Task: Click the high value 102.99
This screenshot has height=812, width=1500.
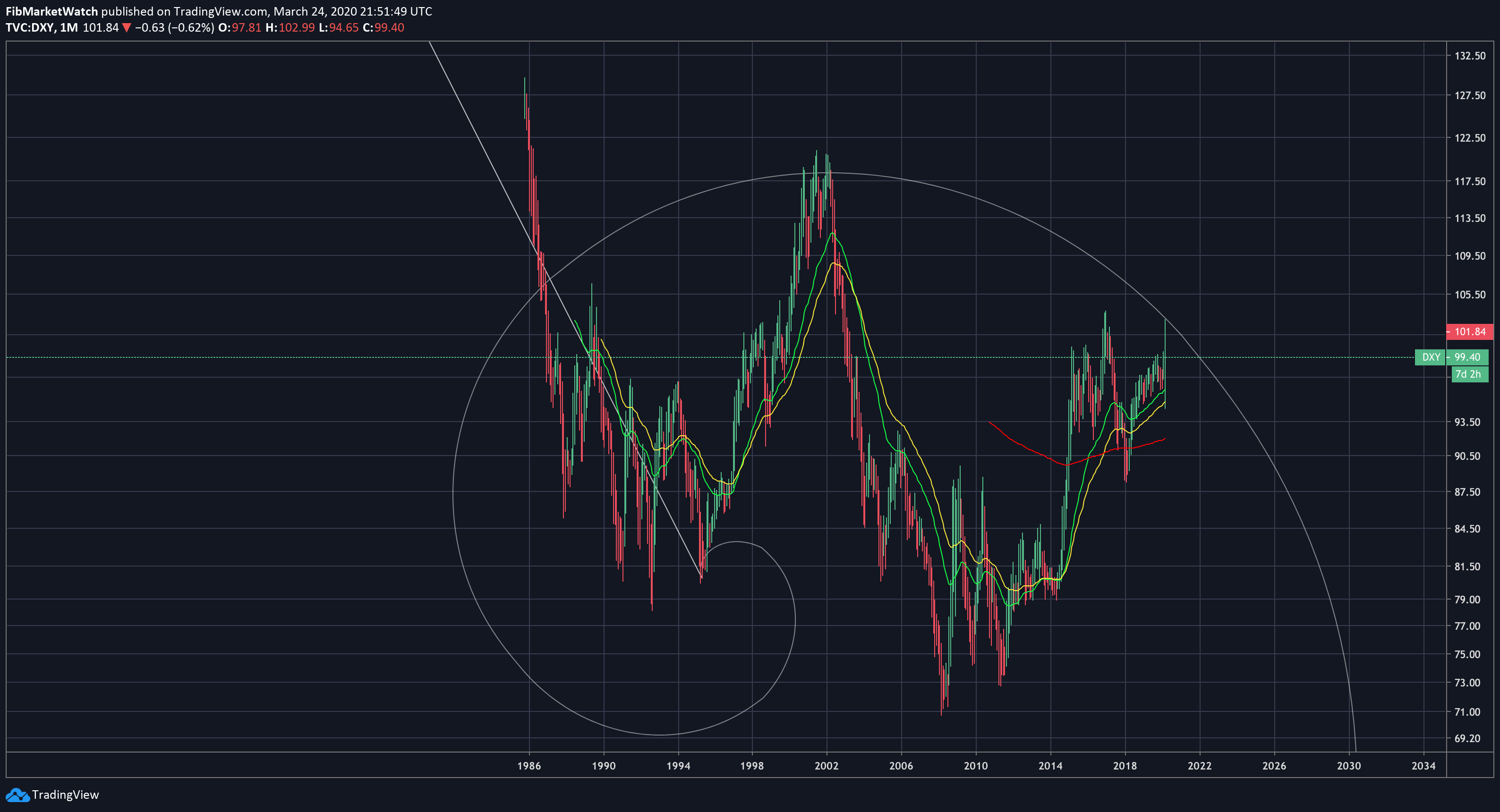Action: coord(297,27)
